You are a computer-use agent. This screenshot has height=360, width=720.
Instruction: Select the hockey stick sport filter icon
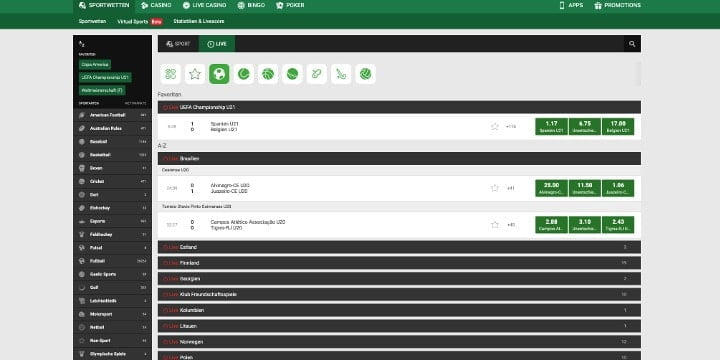[341, 74]
